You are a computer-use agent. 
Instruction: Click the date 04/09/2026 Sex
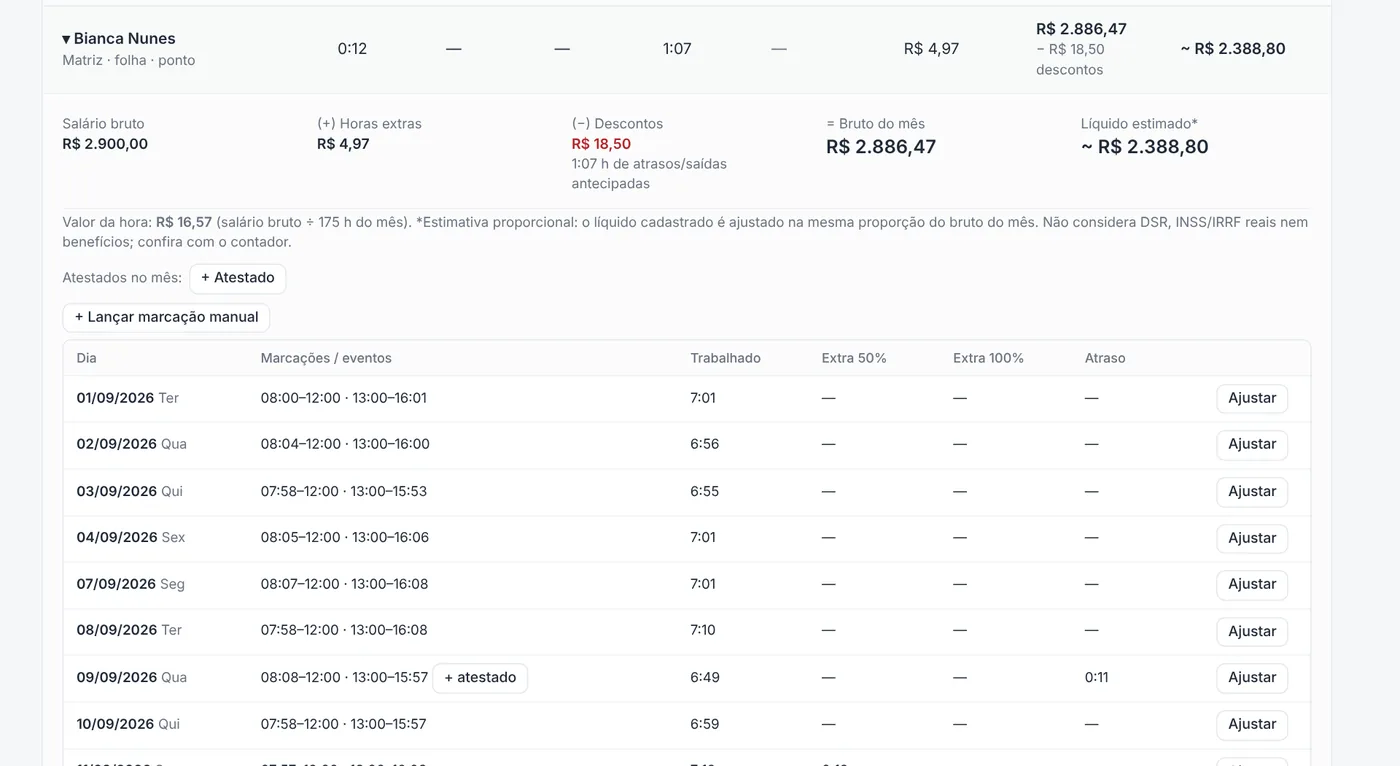tap(131, 537)
